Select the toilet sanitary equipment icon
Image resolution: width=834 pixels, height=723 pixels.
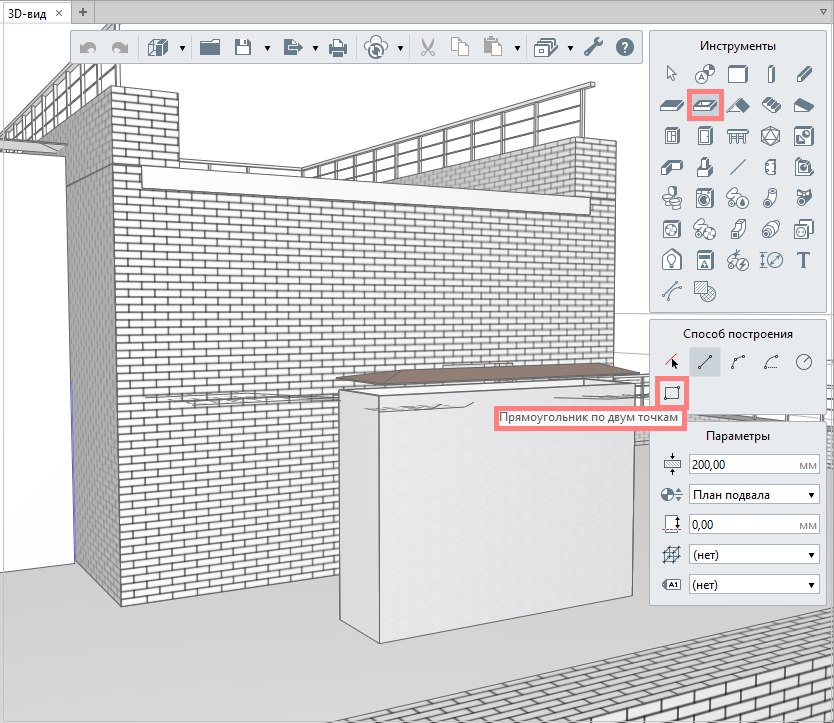point(672,198)
